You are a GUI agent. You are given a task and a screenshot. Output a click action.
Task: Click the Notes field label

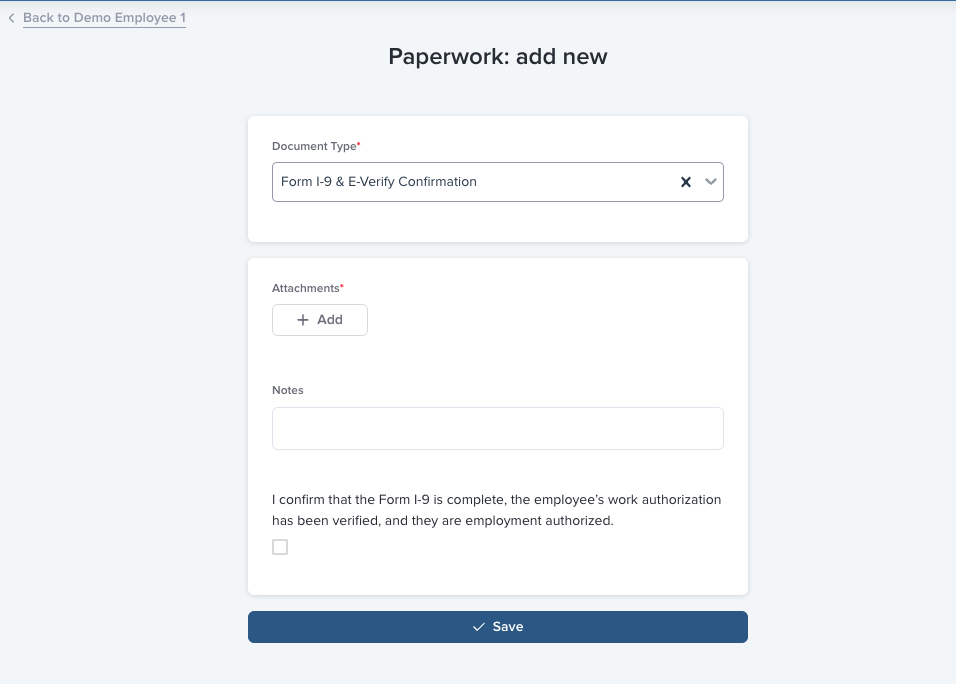(x=287, y=390)
